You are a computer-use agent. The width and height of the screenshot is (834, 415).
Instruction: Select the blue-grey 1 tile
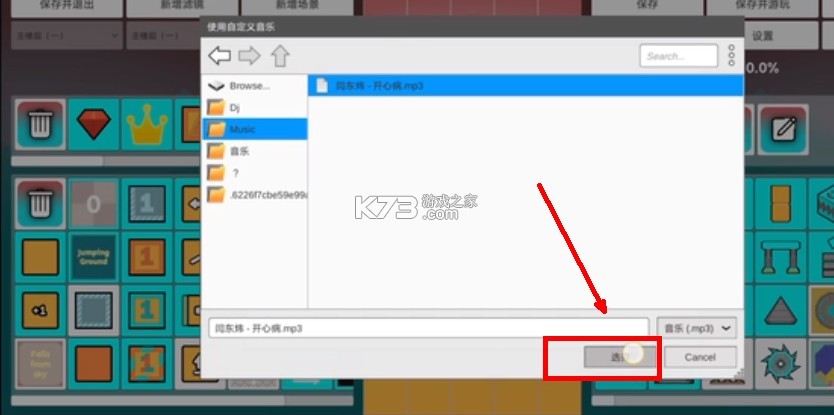click(x=147, y=204)
